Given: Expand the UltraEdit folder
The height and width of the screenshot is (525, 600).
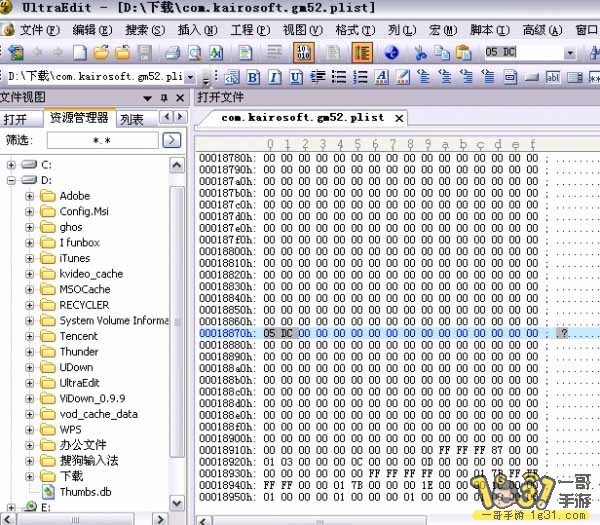Looking at the screenshot, I should click(x=29, y=383).
